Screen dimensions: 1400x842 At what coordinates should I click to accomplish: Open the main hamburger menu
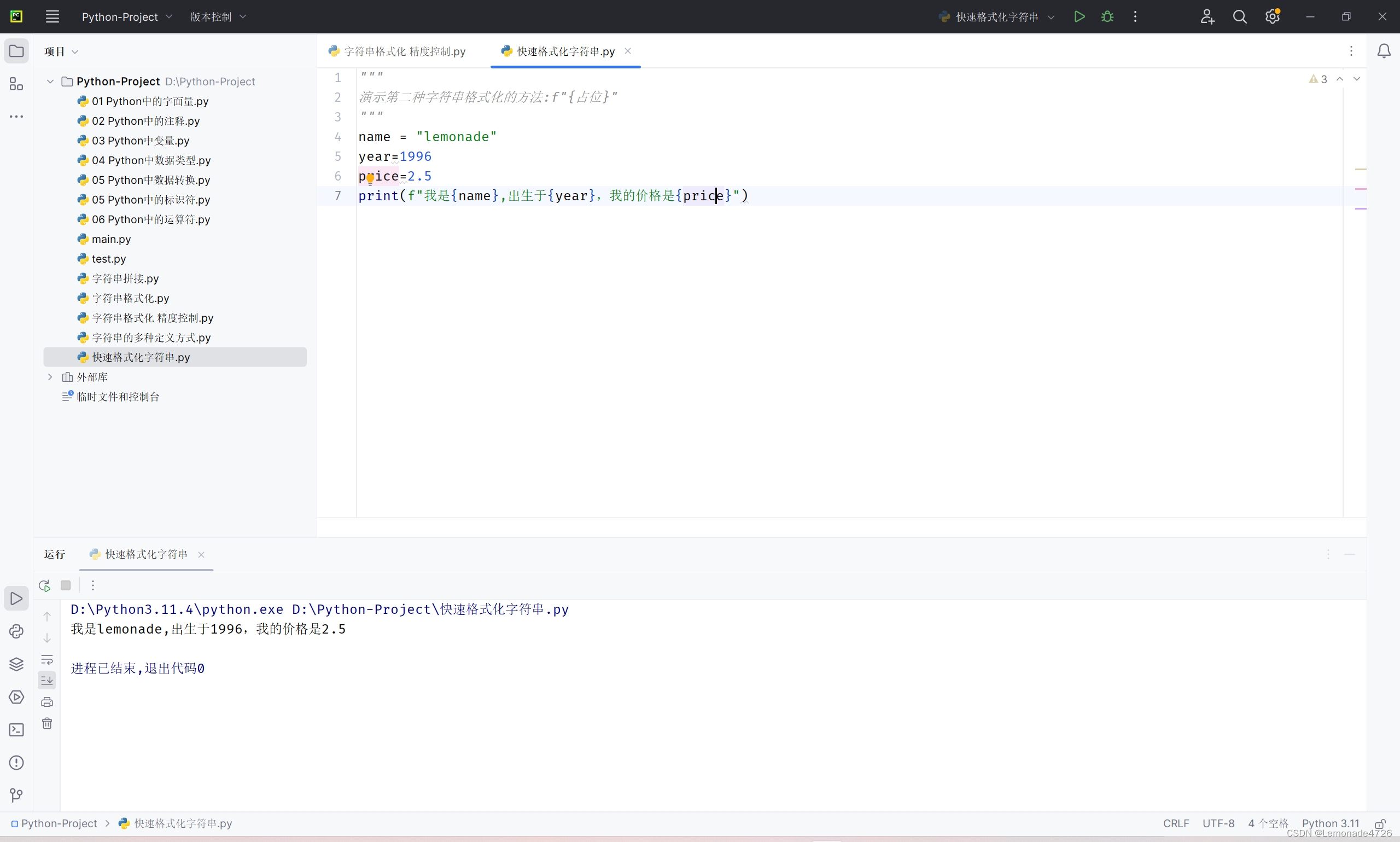click(52, 16)
